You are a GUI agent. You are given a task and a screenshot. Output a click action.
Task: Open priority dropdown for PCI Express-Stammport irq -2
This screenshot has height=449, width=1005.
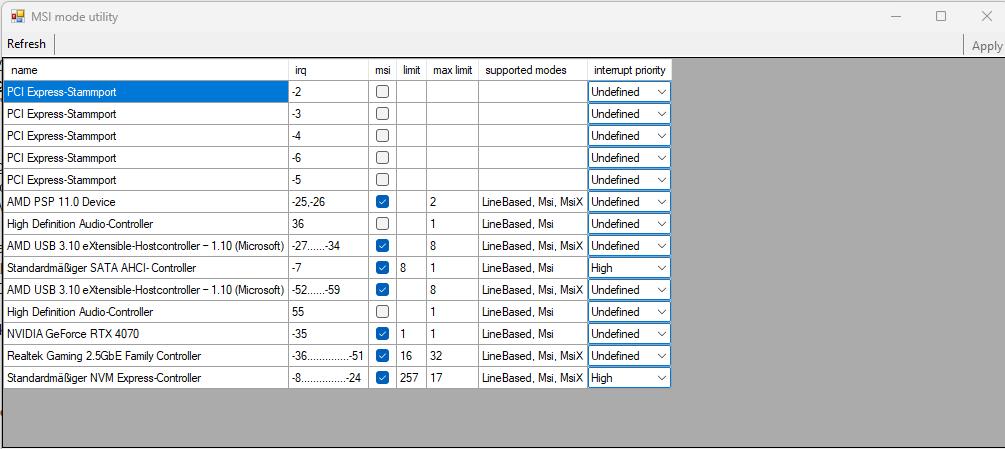pos(629,92)
